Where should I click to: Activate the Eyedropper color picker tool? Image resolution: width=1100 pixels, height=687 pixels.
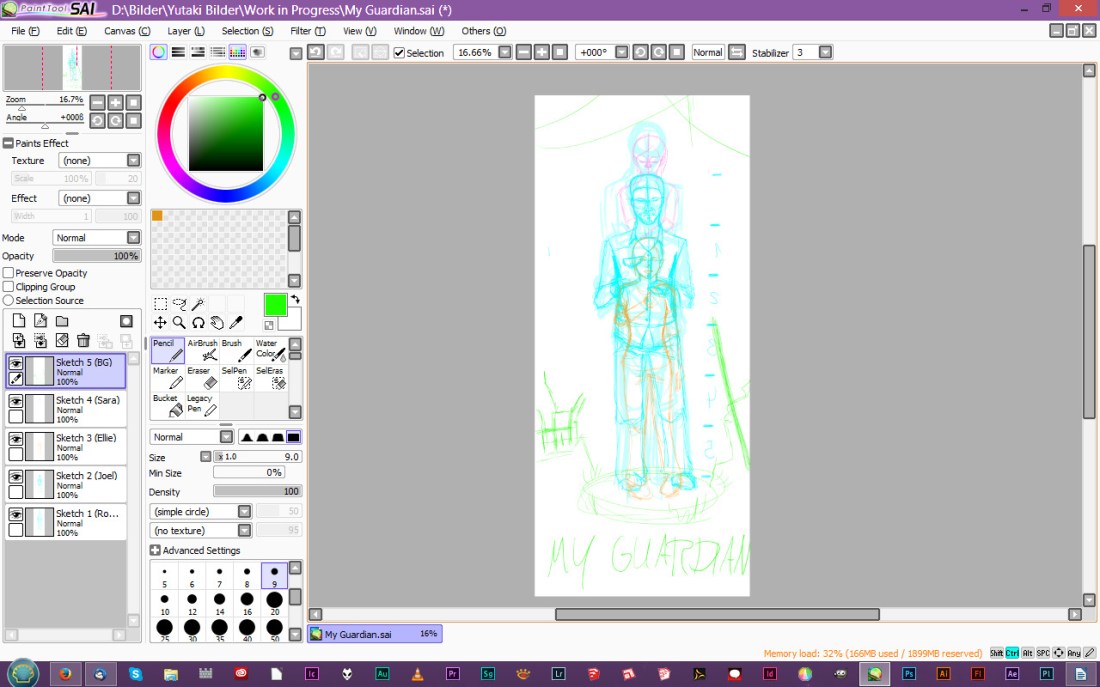(236, 322)
